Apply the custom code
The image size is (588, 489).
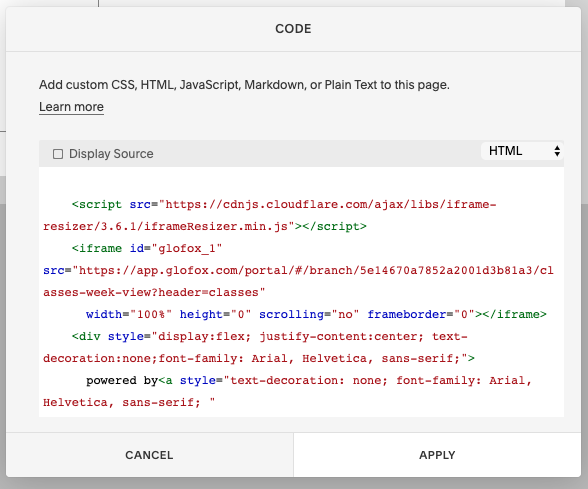[x=437, y=455]
